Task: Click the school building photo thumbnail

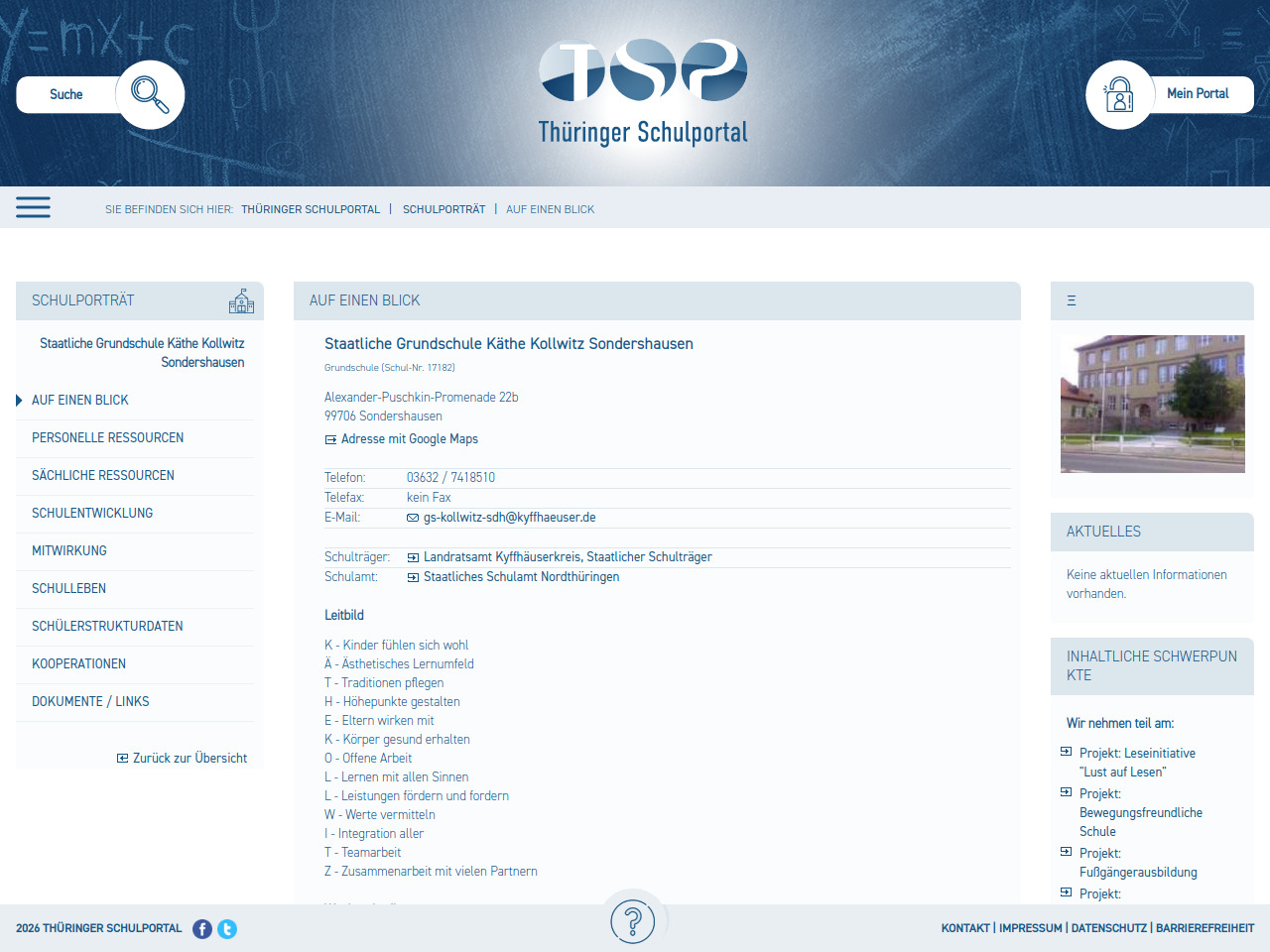Action: tap(1152, 404)
